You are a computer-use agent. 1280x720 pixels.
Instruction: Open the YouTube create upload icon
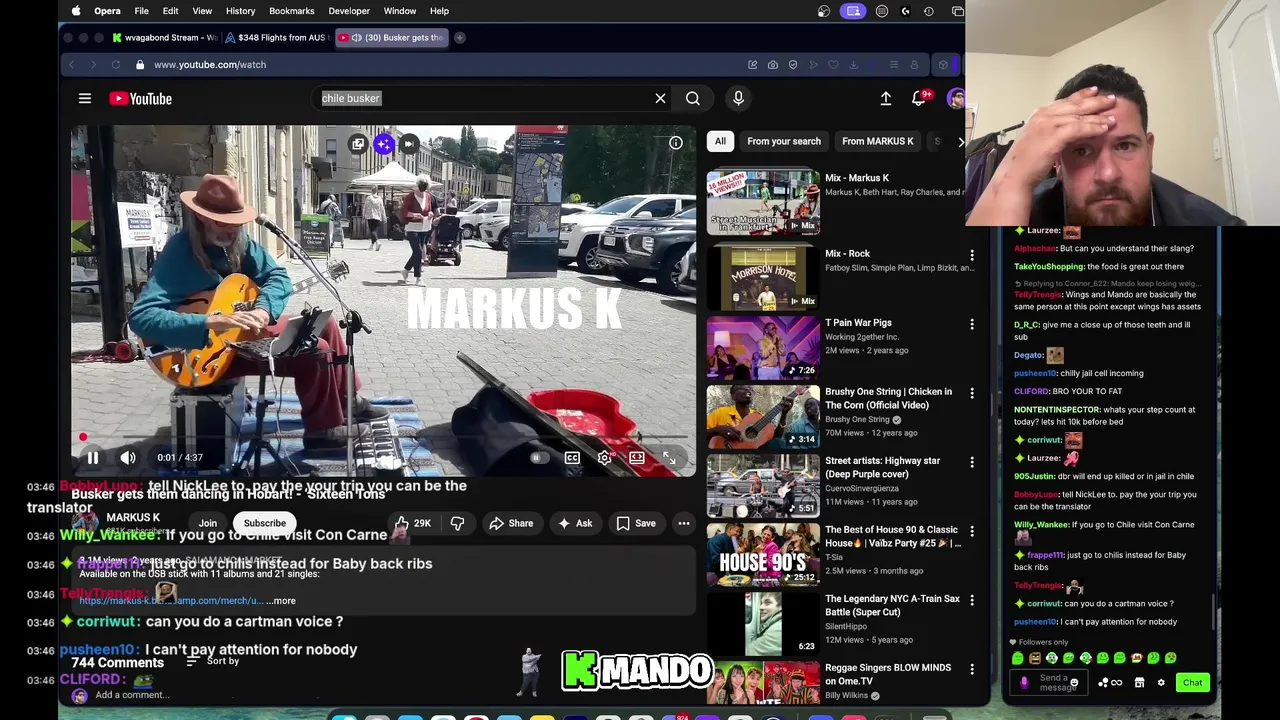[x=886, y=98]
